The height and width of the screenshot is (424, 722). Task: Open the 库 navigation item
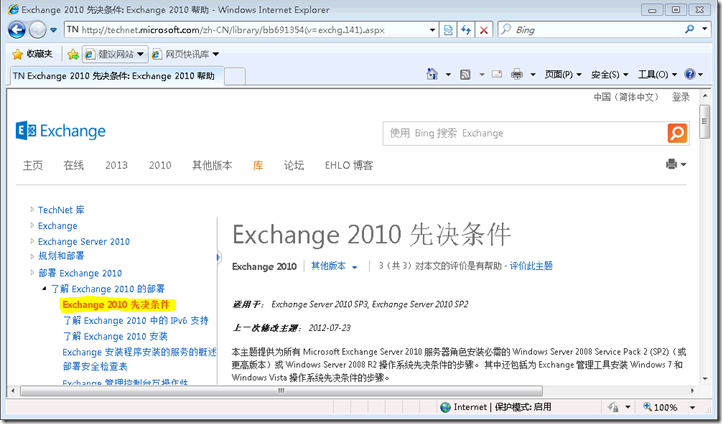click(258, 165)
